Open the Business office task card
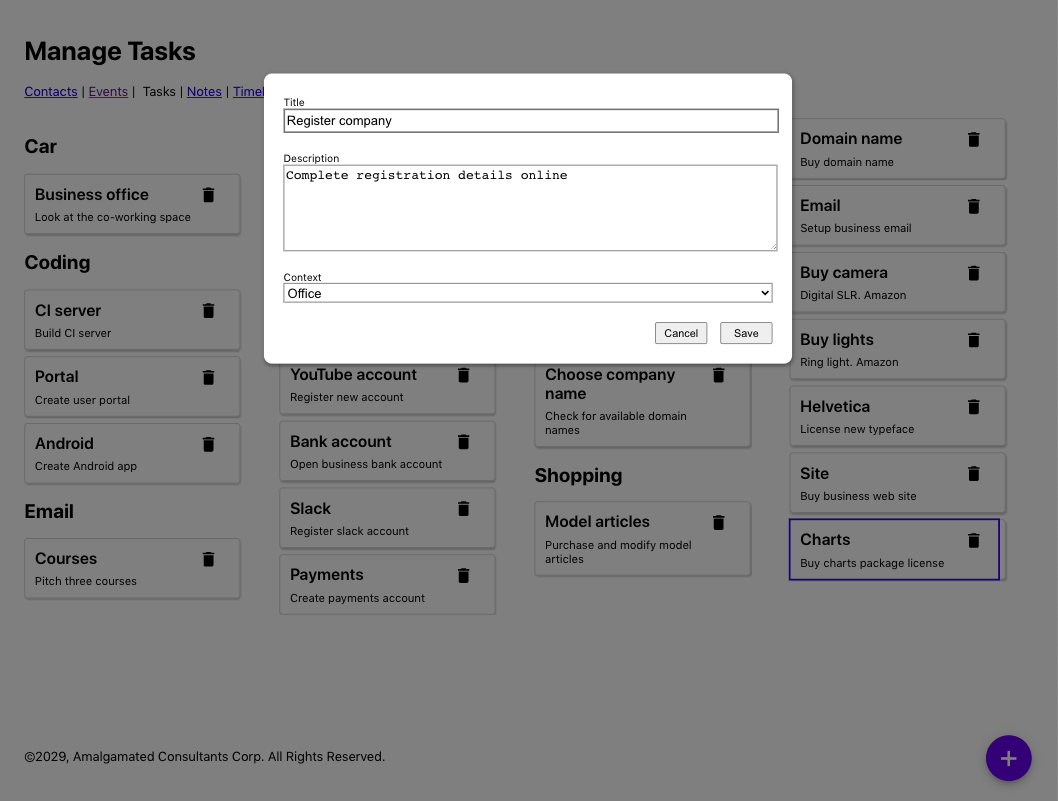This screenshot has width=1058, height=801. (132, 204)
